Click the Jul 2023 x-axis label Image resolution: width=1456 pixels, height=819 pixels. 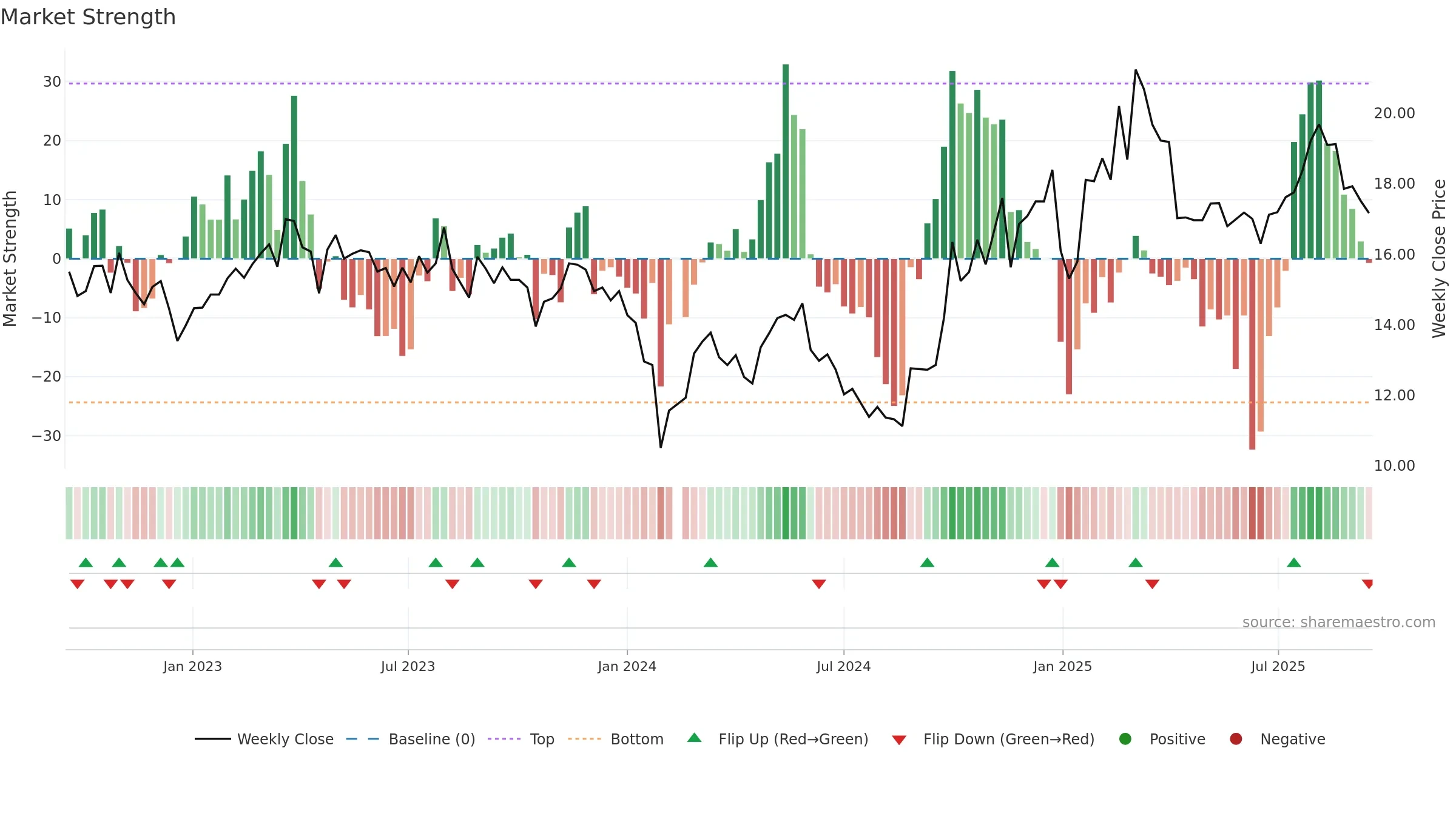click(408, 666)
